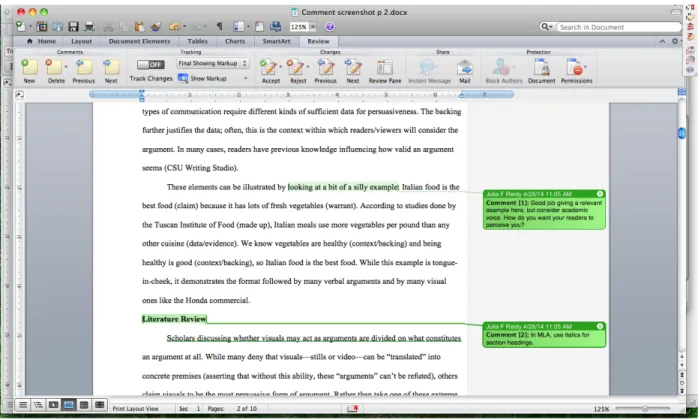Delete the selected comment
The image size is (698, 420).
(x=54, y=71)
